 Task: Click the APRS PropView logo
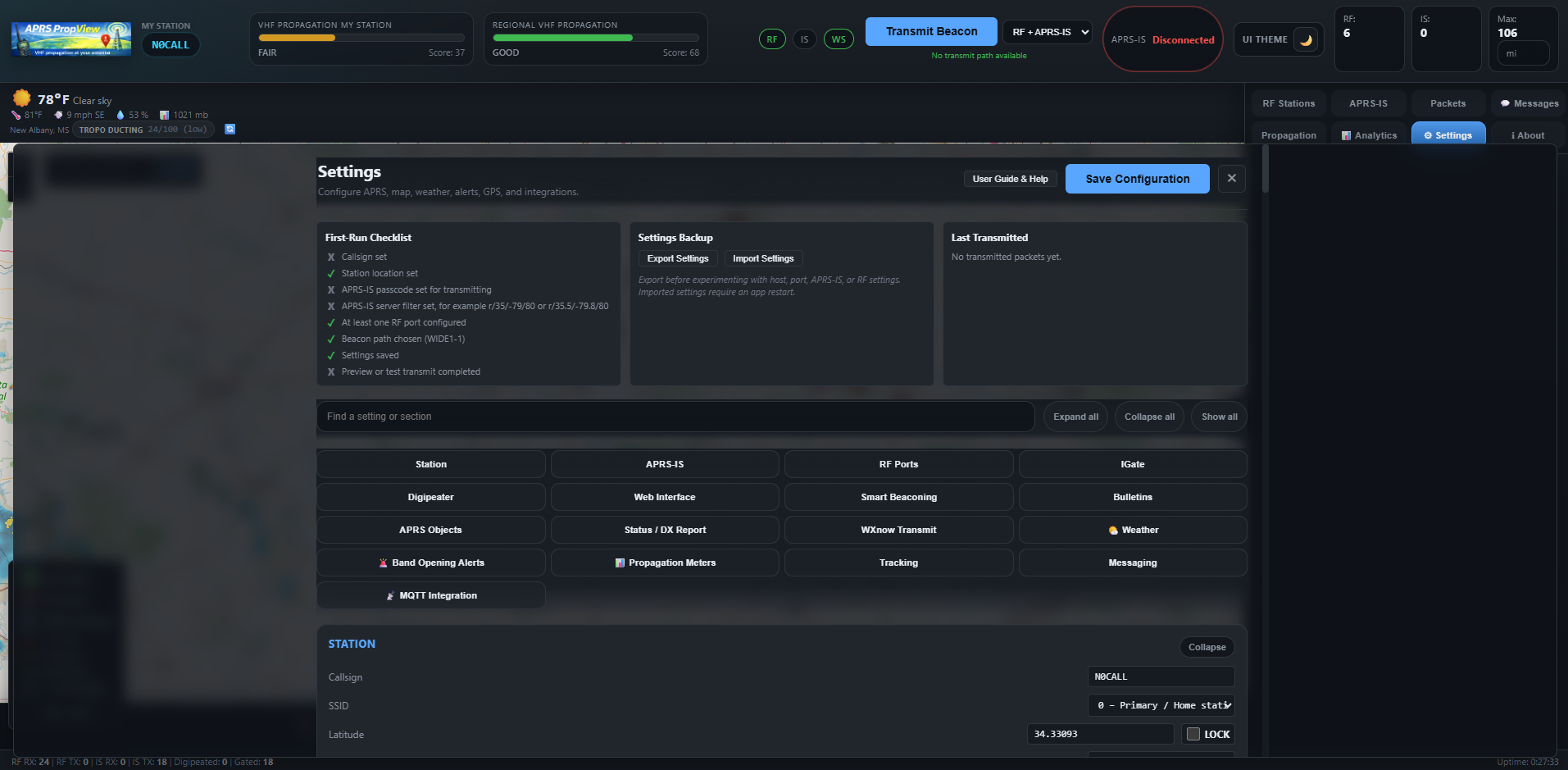tap(71, 39)
